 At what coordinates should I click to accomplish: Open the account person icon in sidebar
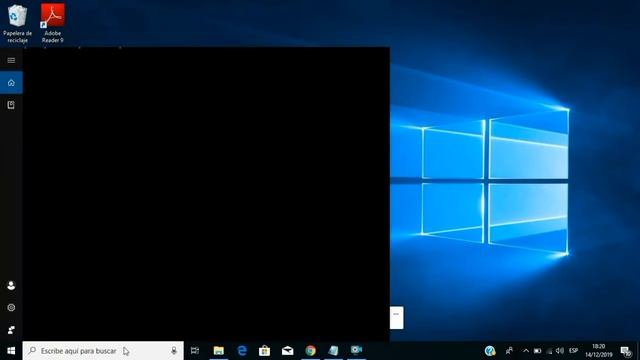click(11, 285)
